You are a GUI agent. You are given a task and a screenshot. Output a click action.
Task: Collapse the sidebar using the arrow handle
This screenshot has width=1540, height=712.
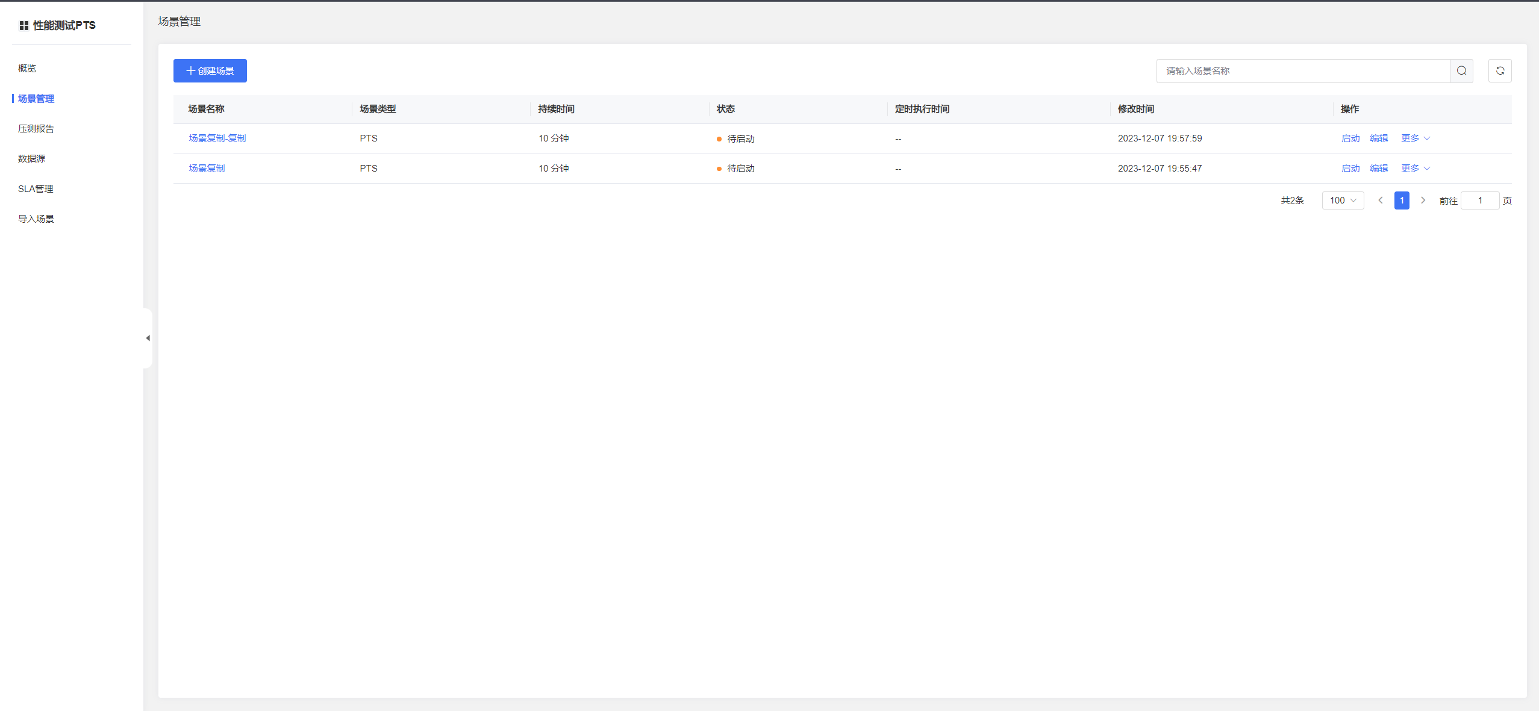[148, 338]
